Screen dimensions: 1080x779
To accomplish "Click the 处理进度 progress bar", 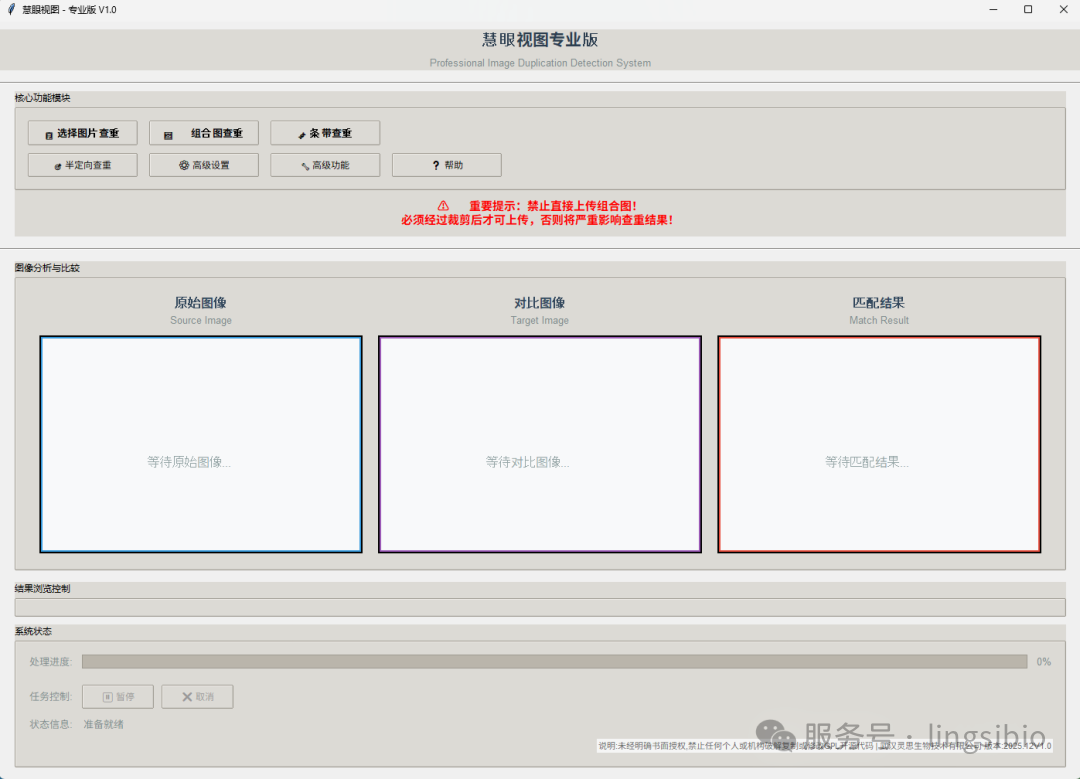I will point(555,661).
